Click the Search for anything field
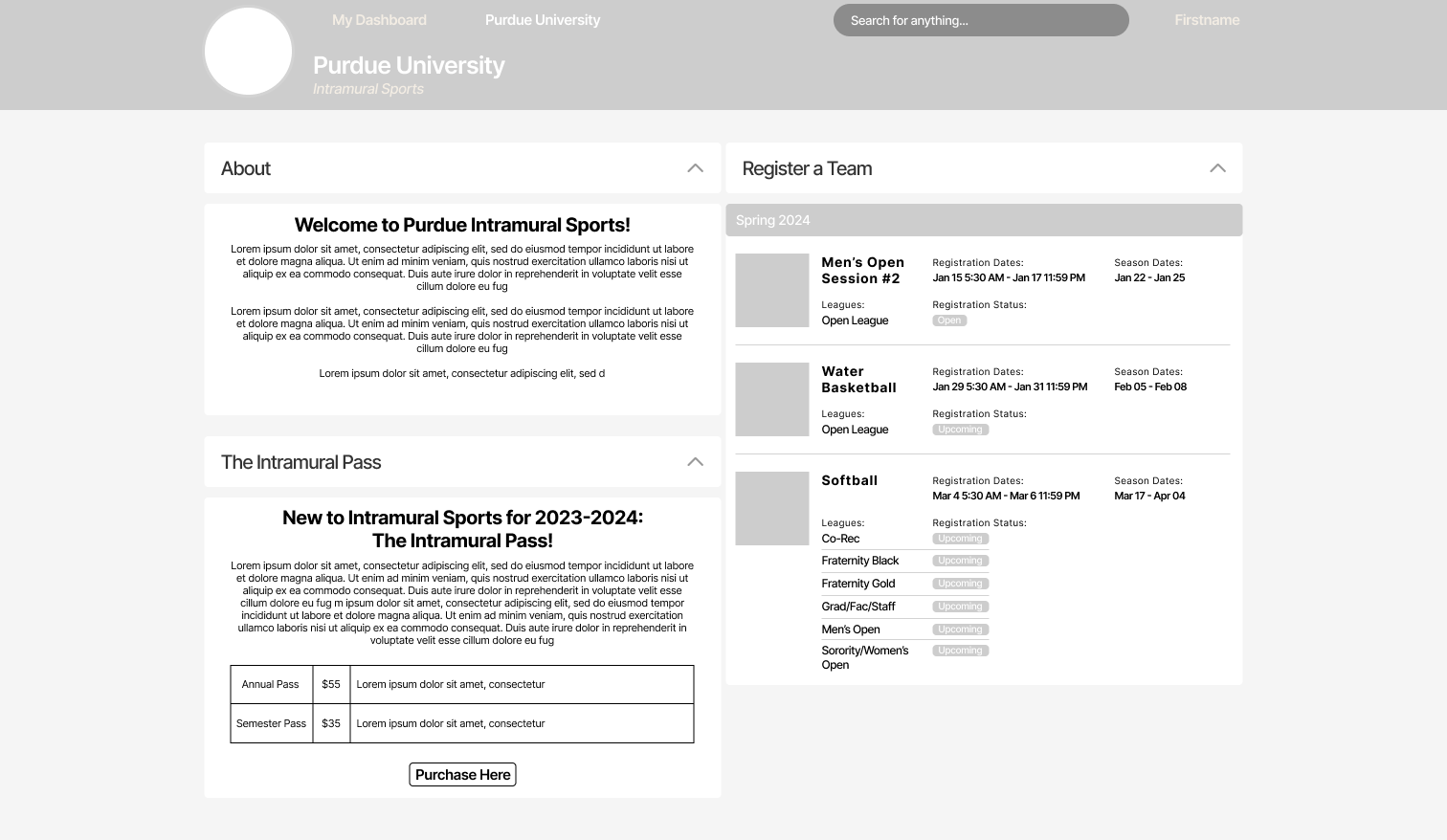This screenshot has height=840, width=1447. [981, 20]
